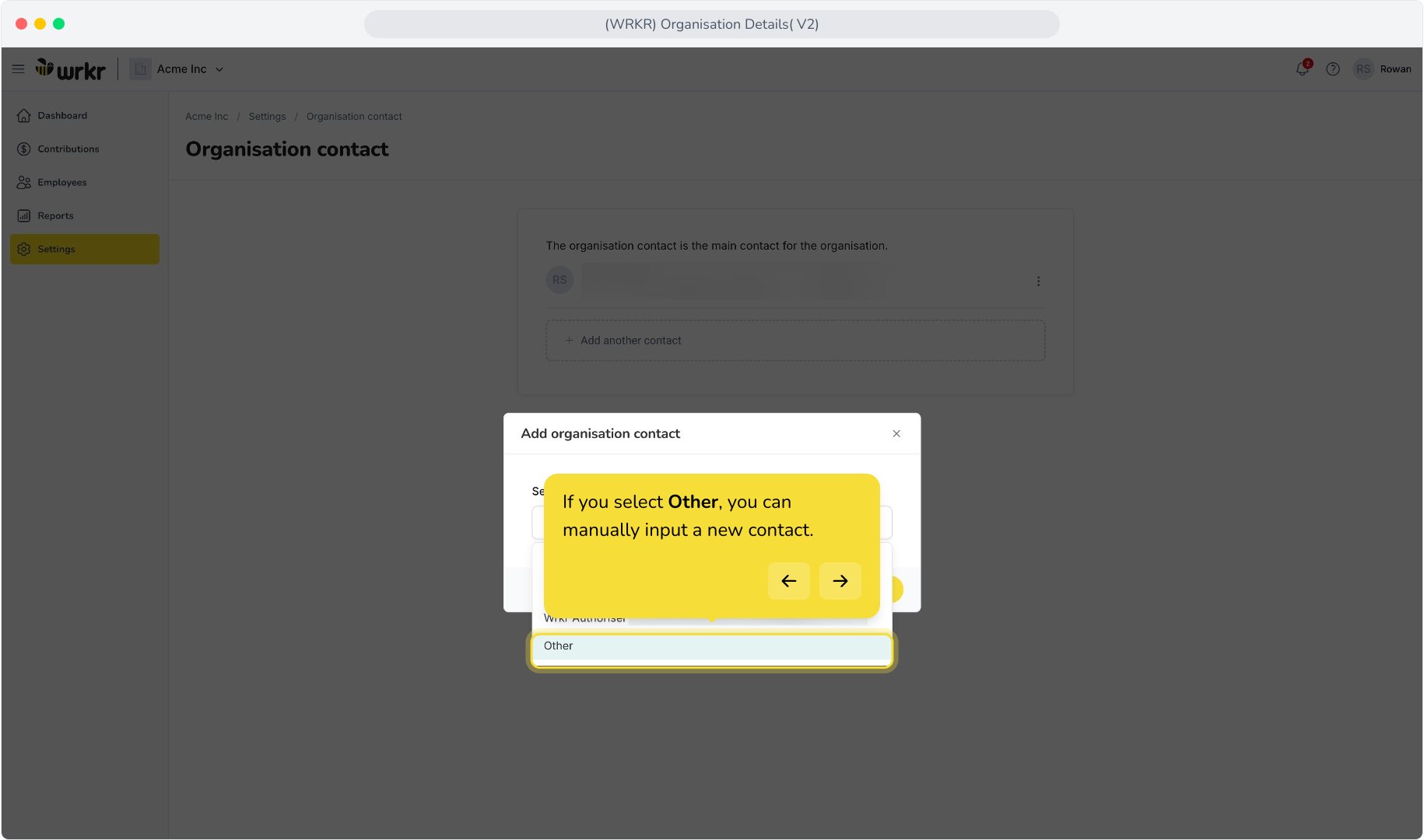Click the RS contact avatar

pos(559,280)
